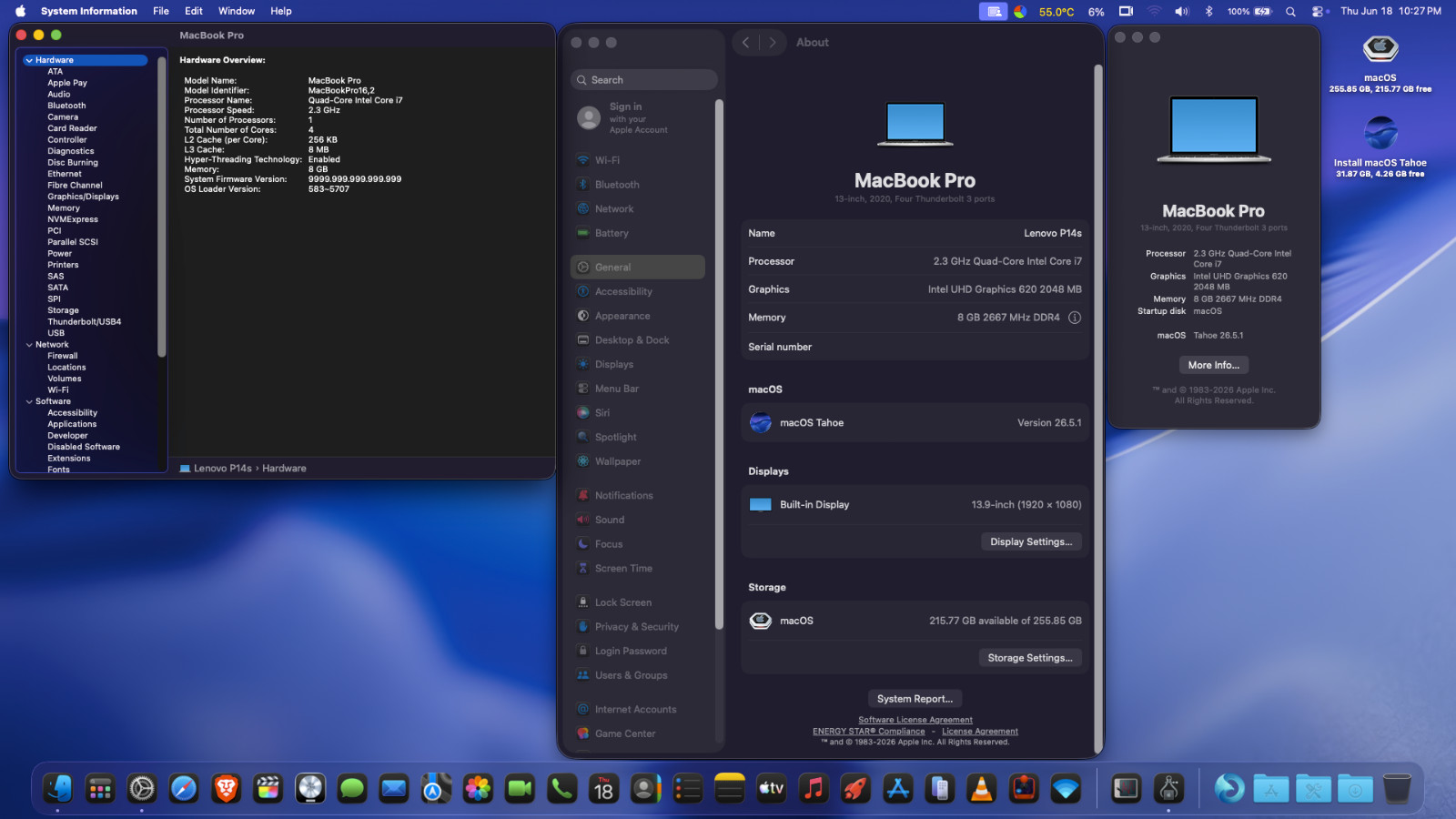This screenshot has width=1456, height=819.
Task: Open the File menu
Action: (x=161, y=11)
